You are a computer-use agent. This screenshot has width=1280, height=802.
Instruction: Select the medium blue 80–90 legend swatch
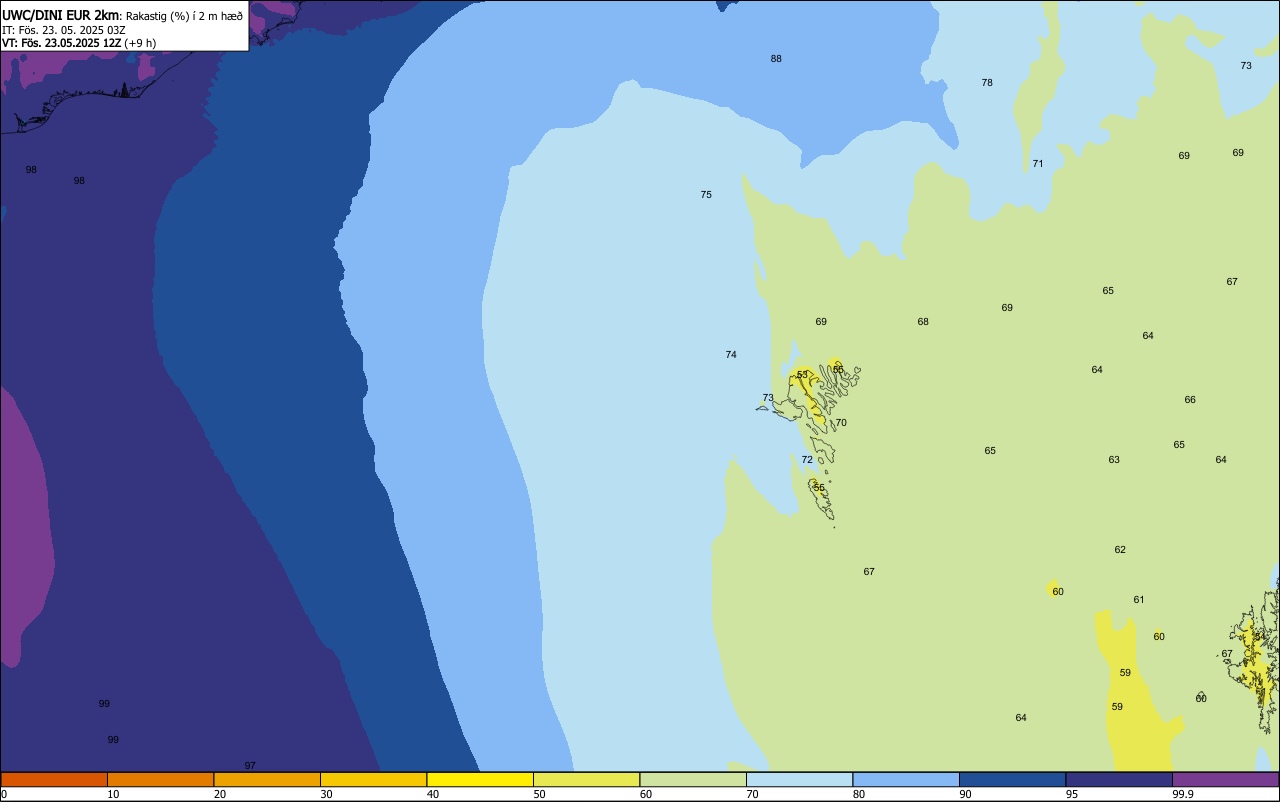pyautogui.click(x=906, y=779)
